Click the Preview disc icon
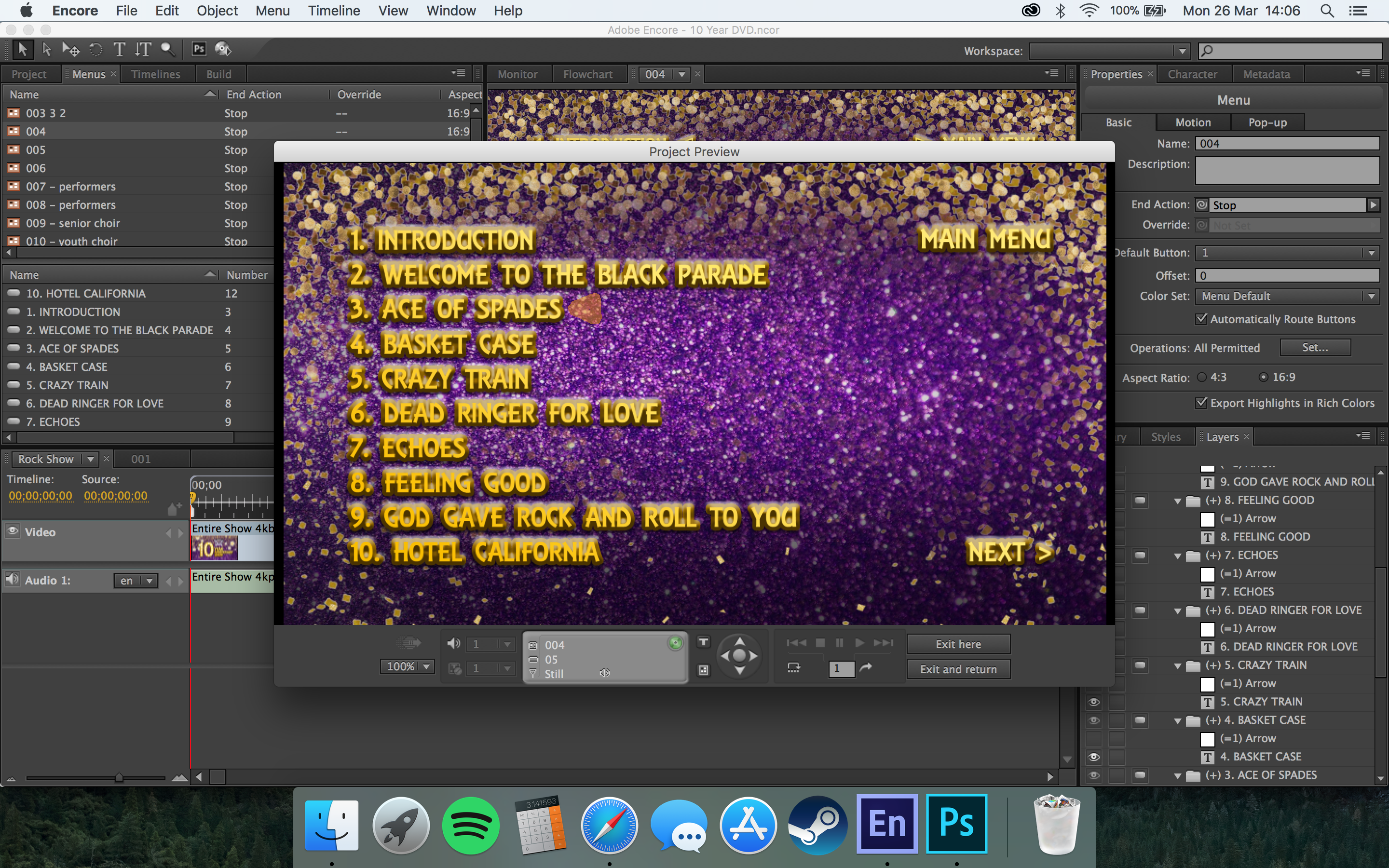 click(x=223, y=49)
